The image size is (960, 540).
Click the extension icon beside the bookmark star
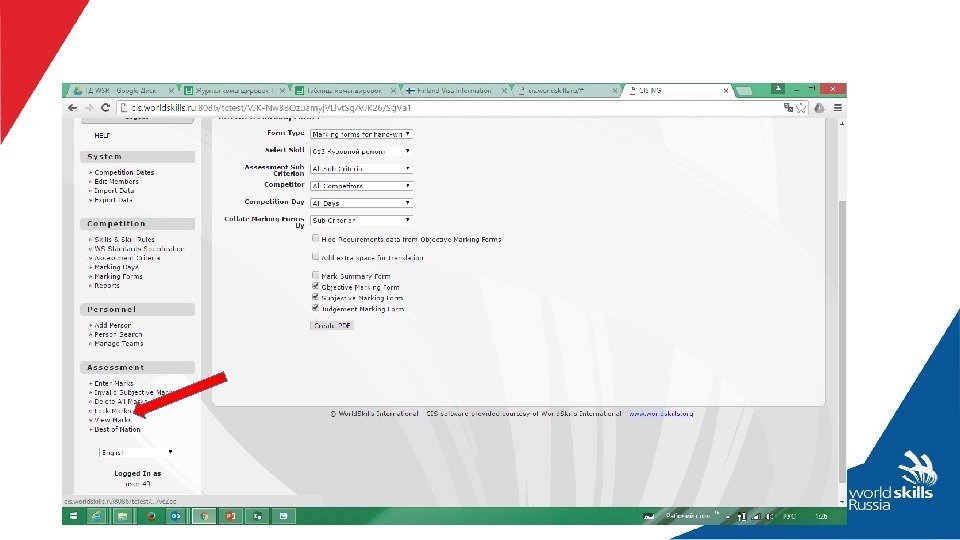point(819,108)
